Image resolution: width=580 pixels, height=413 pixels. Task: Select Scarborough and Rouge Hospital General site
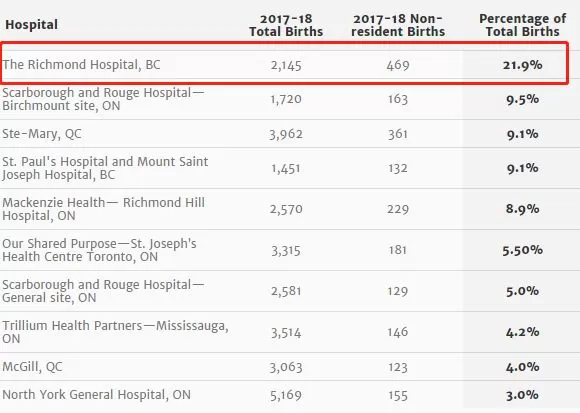click(103, 291)
